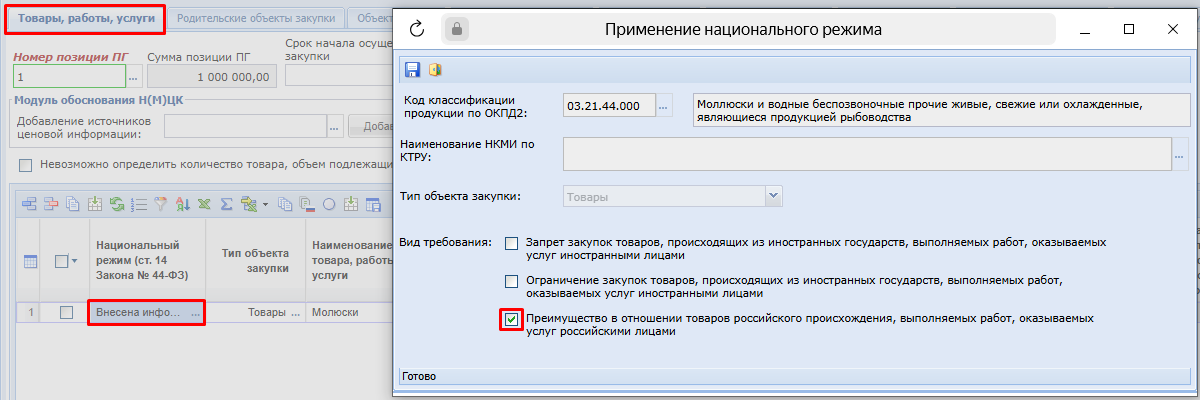Switch to the 'Родительские объекты закупки' tab

click(x=257, y=19)
